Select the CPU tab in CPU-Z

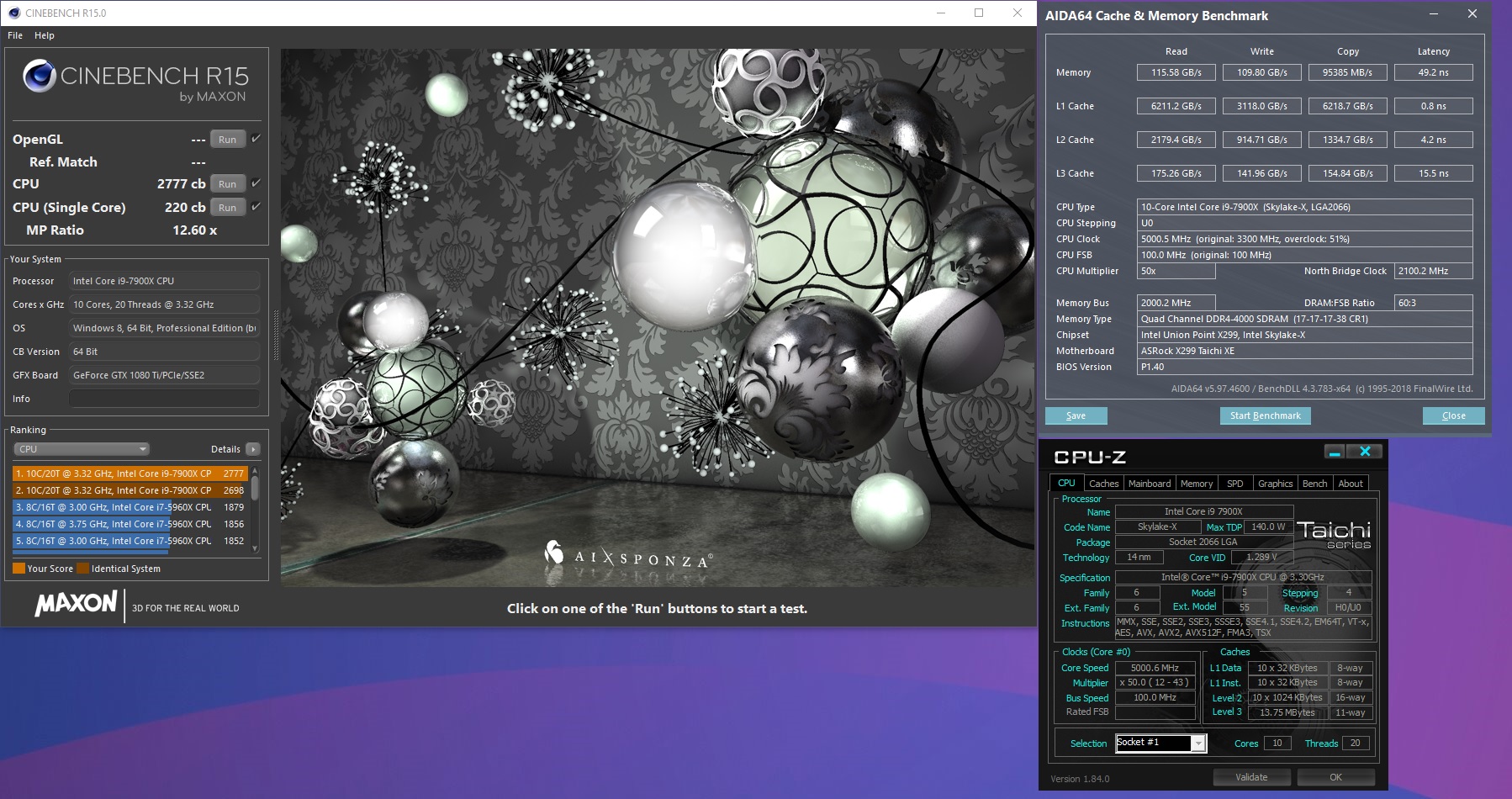point(1066,483)
